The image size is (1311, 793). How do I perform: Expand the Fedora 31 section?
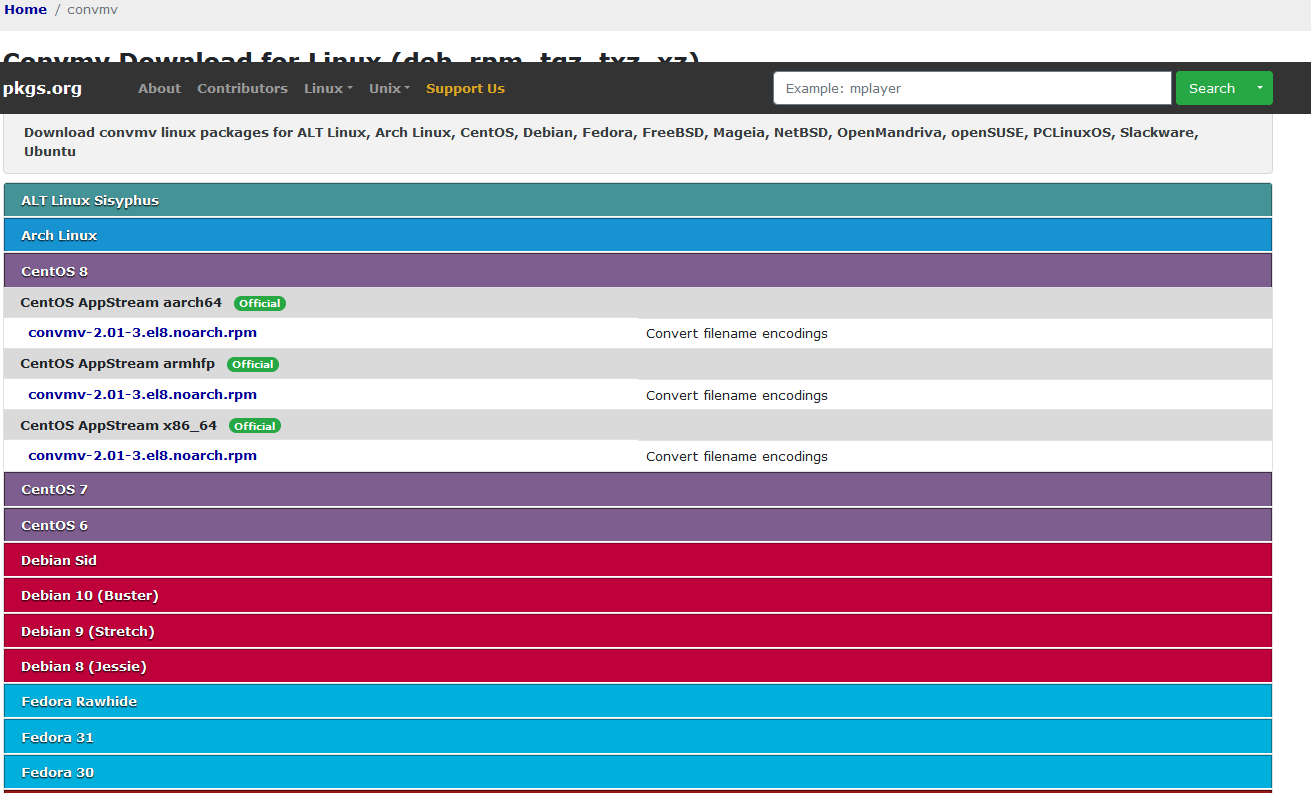[x=638, y=737]
